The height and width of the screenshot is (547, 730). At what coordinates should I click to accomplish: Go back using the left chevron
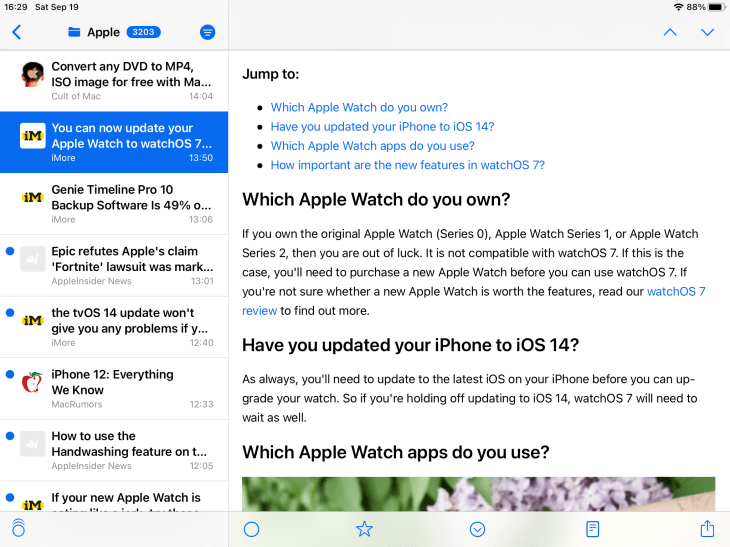point(17,32)
